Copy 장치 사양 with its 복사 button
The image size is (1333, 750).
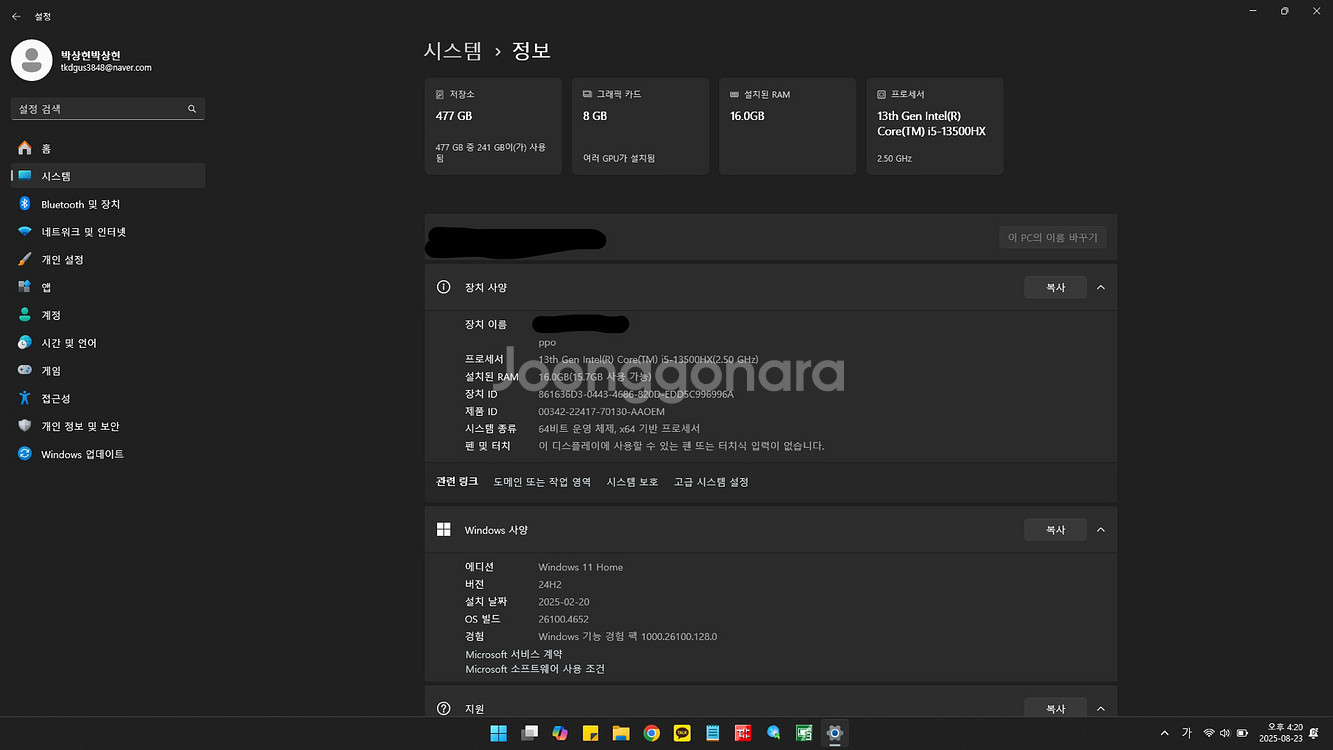[1055, 287]
